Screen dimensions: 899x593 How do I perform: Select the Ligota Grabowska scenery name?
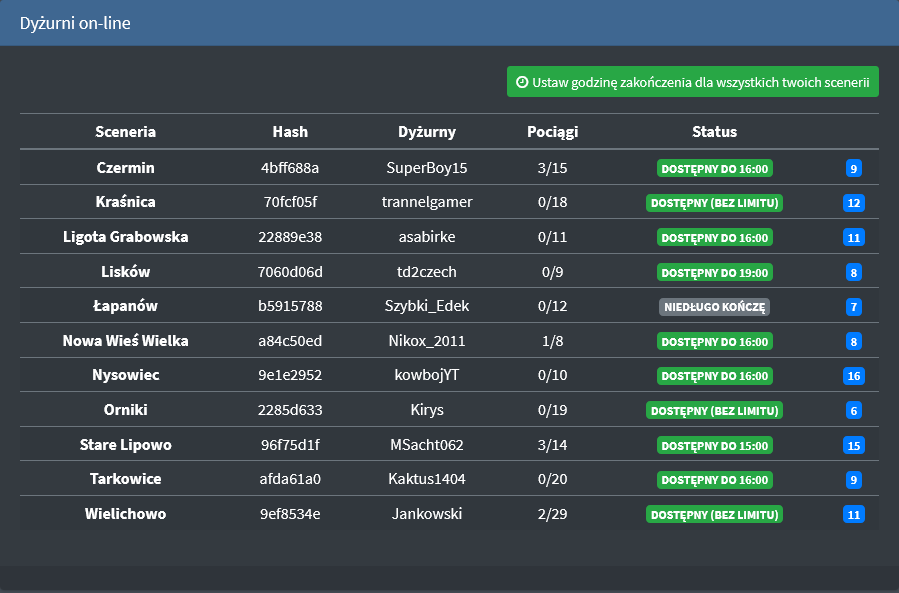tap(125, 237)
